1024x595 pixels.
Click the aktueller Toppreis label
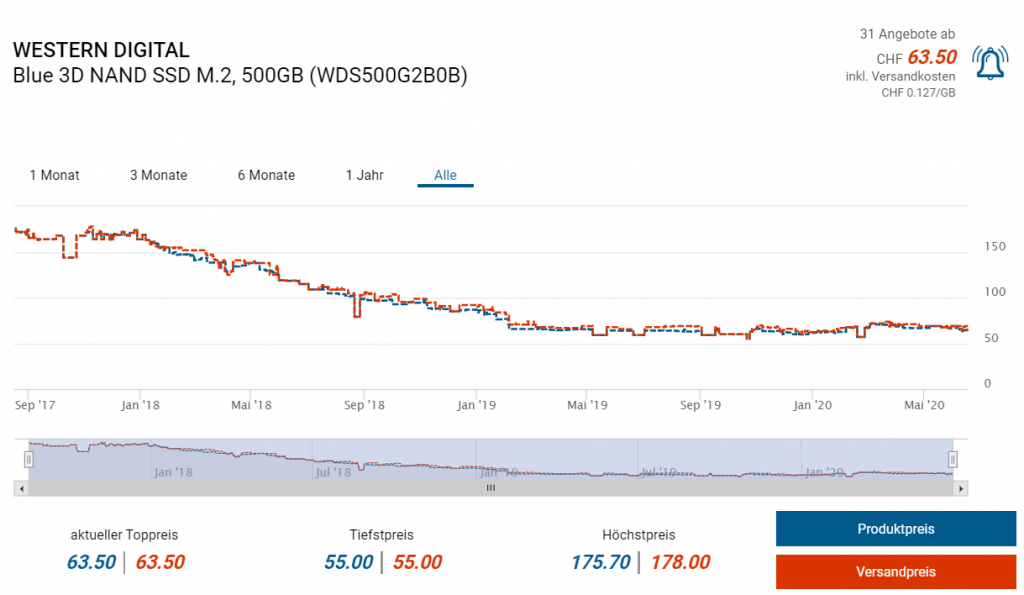click(124, 535)
